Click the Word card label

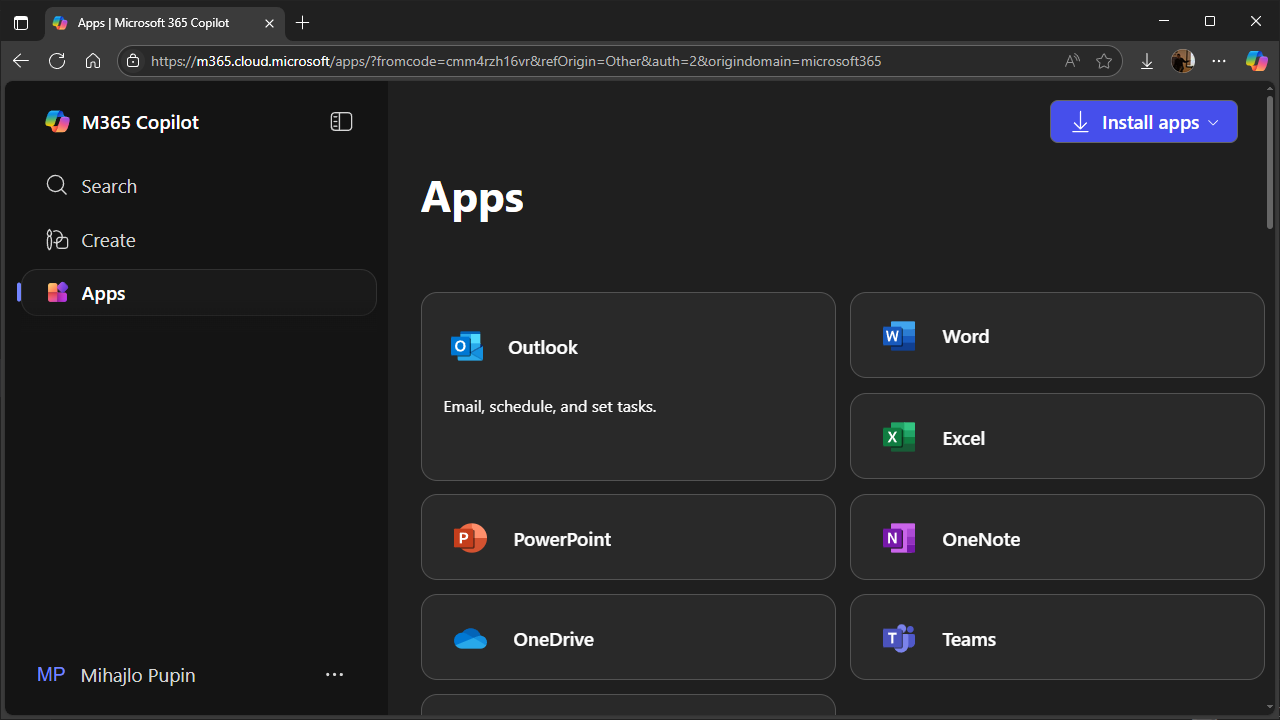pyautogui.click(x=966, y=336)
